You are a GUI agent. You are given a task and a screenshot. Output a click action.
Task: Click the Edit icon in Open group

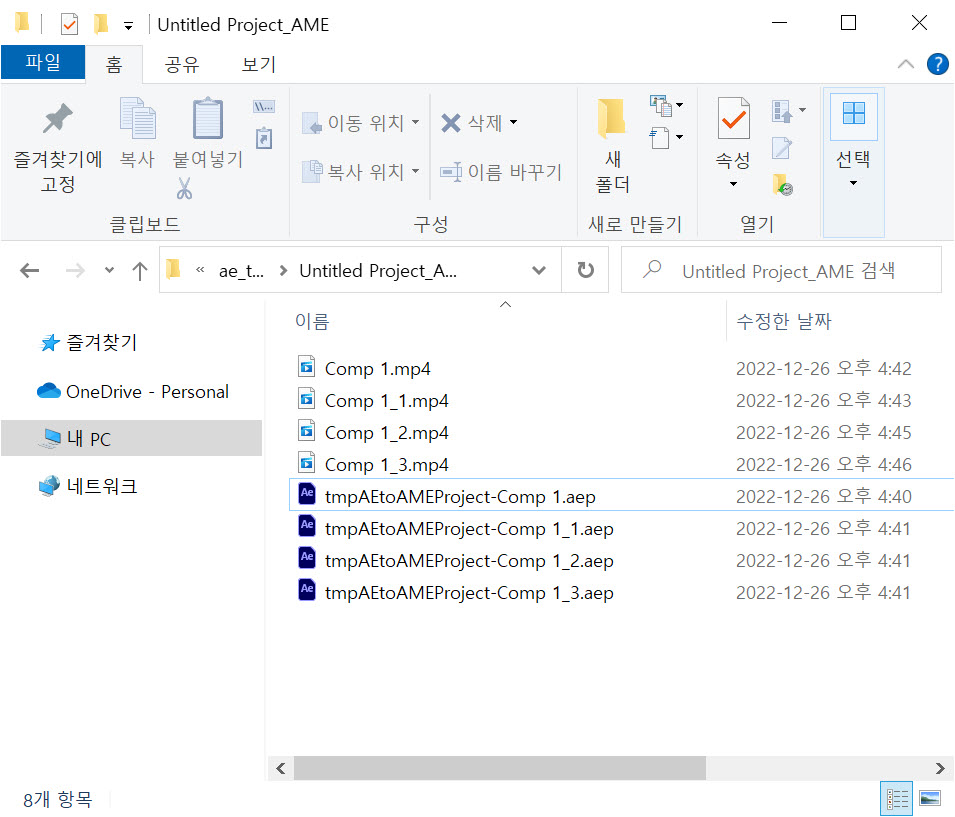[781, 147]
